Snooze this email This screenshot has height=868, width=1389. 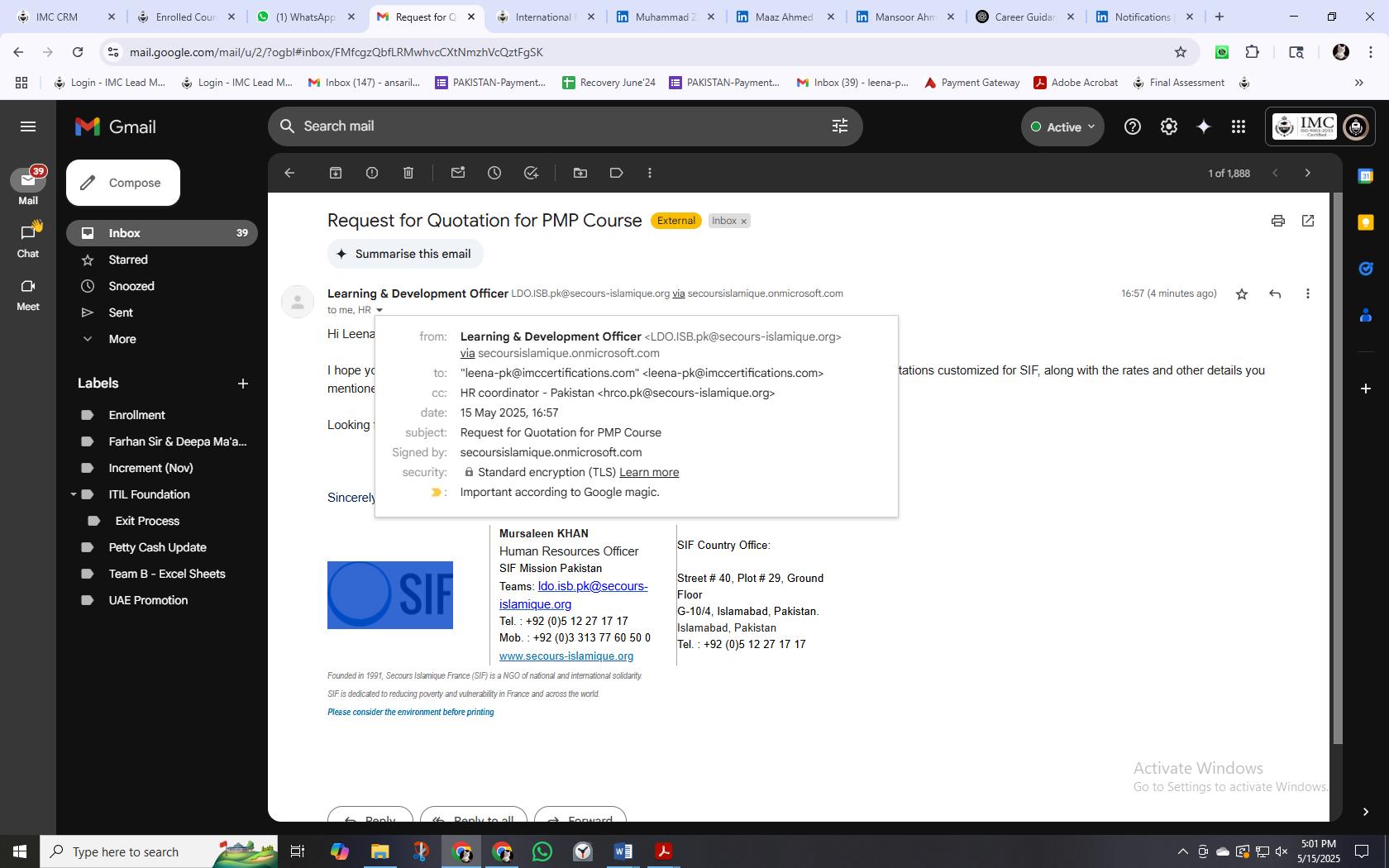494,173
